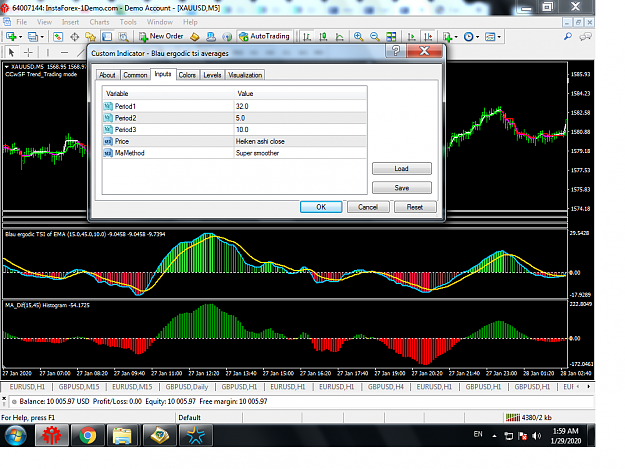This screenshot has height=469, width=625.
Task: Open the Charts menu
Action: coord(99,22)
